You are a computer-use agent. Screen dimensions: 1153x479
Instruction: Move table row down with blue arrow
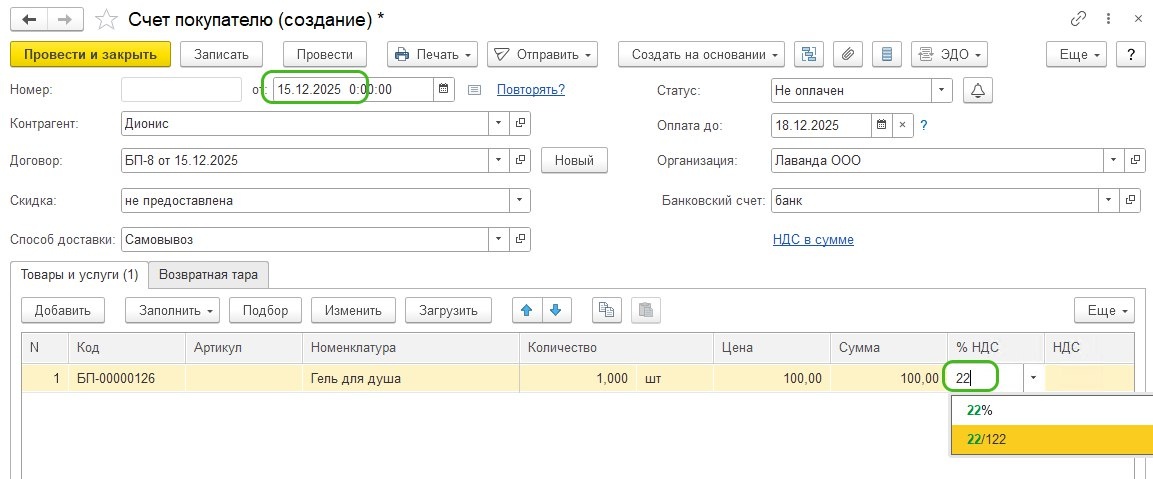(556, 311)
